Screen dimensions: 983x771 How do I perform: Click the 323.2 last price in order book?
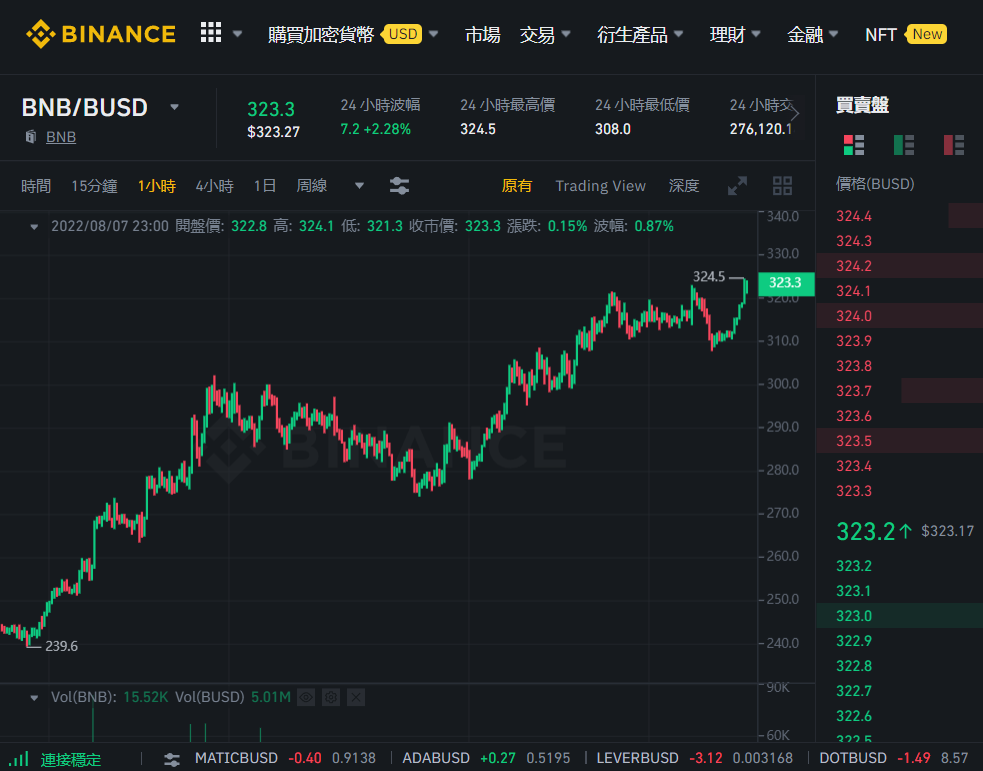[866, 532]
